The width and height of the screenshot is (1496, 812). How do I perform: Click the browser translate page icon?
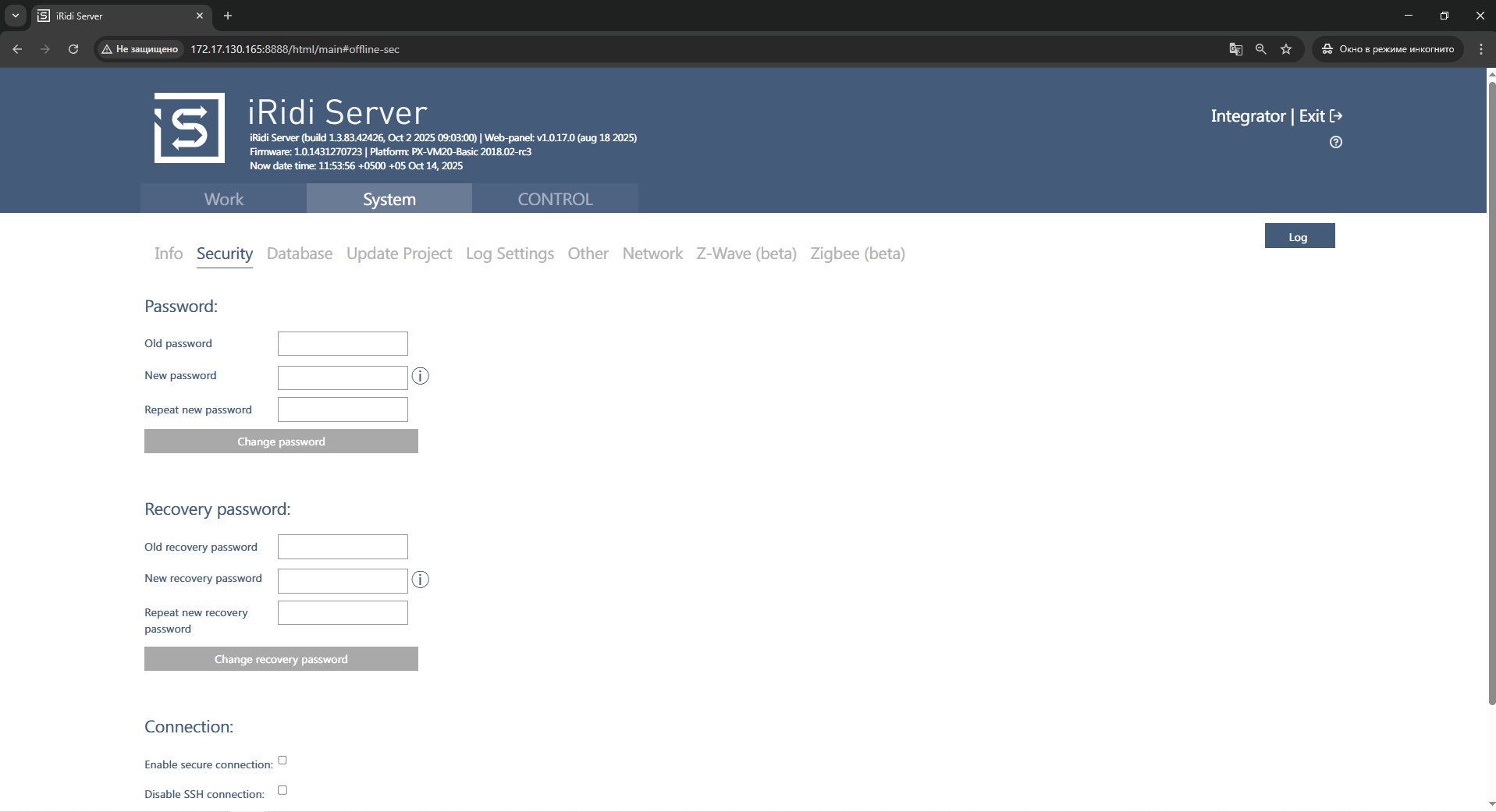coord(1235,49)
